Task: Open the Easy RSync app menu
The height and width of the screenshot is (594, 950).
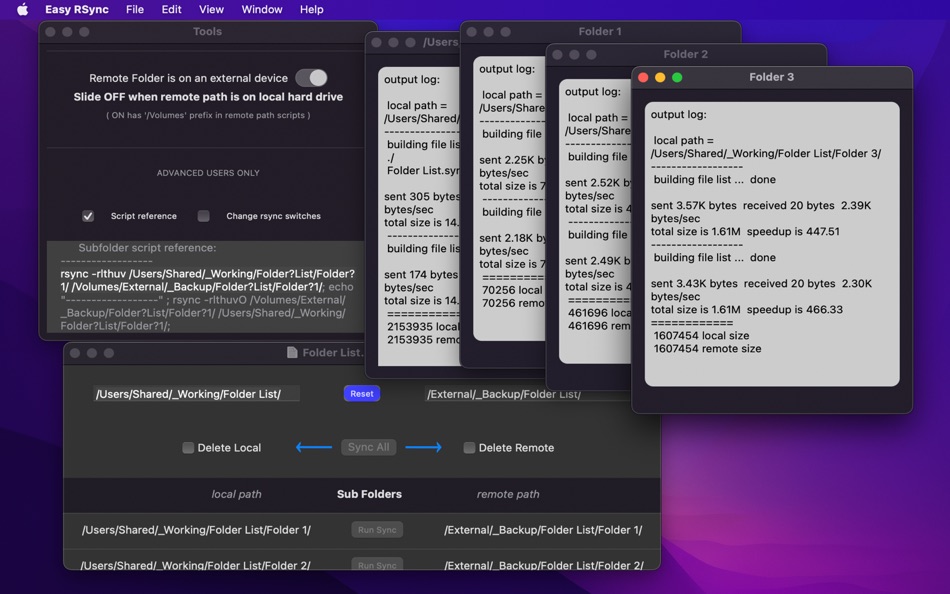Action: (77, 10)
